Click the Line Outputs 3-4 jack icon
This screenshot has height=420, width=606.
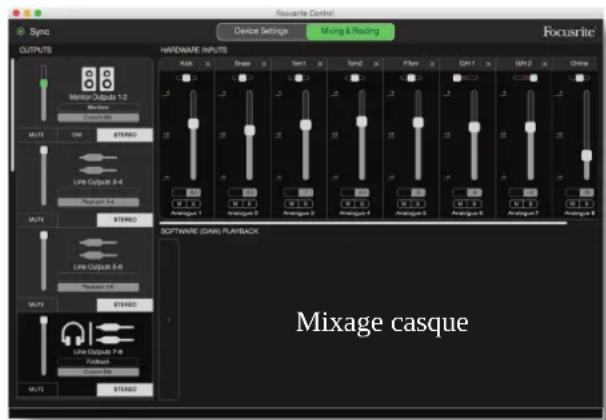(98, 164)
